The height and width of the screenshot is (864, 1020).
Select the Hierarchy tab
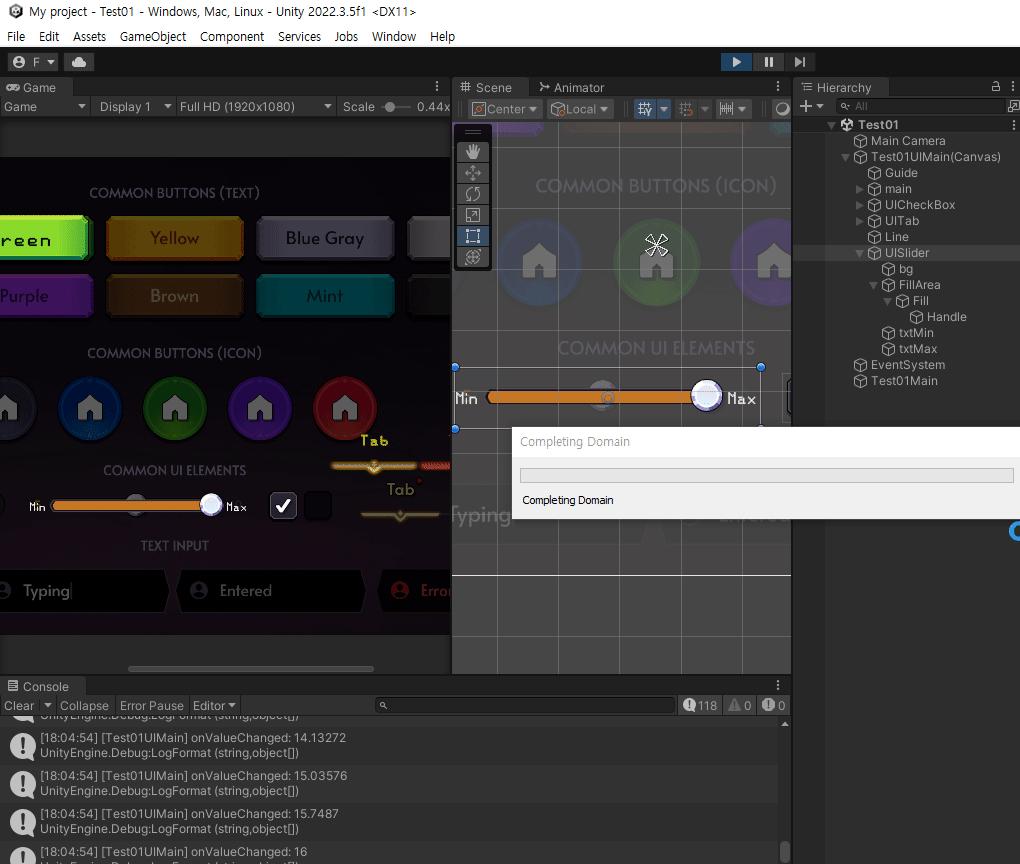click(837, 87)
